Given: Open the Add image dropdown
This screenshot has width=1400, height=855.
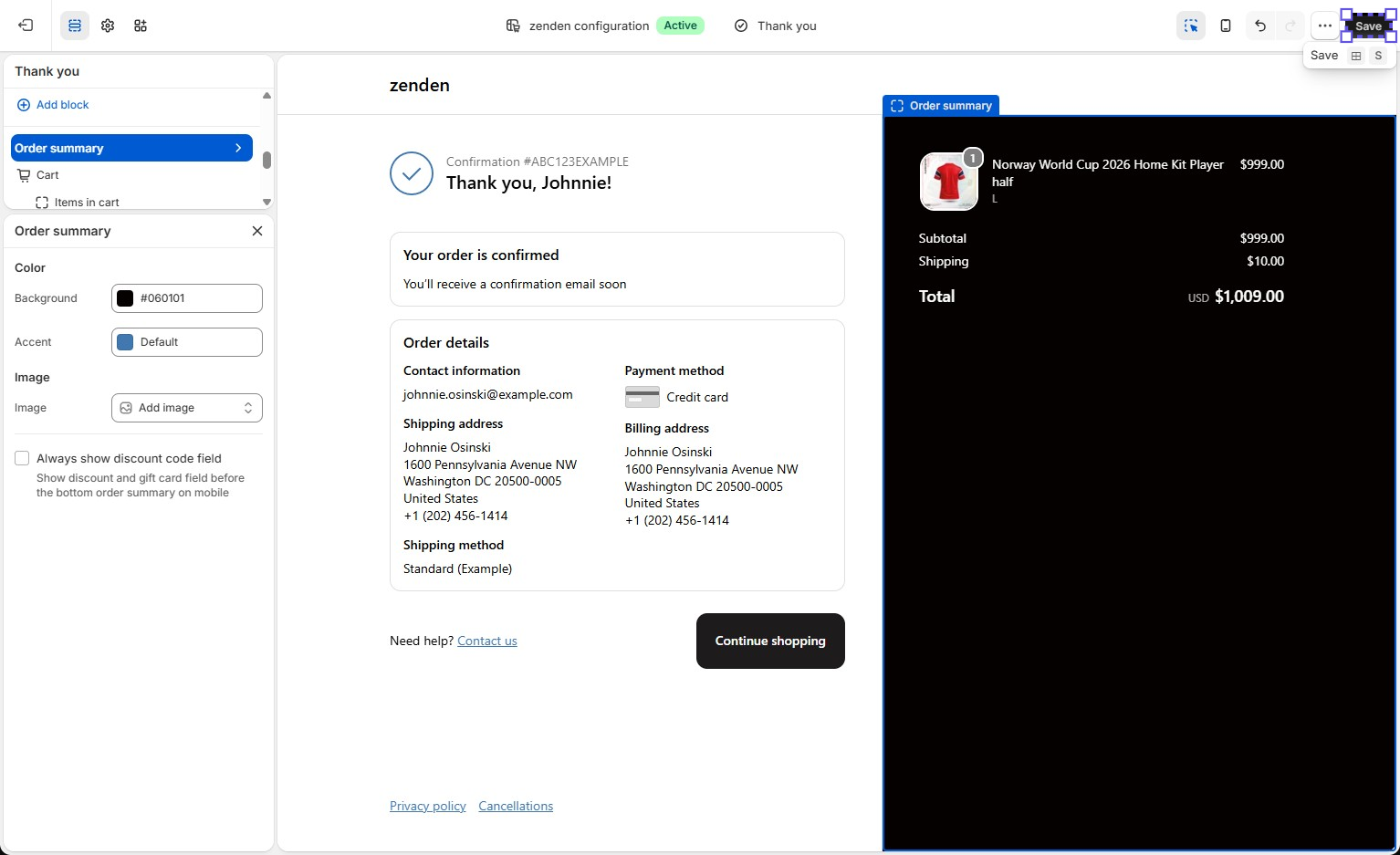Looking at the screenshot, I should (187, 408).
